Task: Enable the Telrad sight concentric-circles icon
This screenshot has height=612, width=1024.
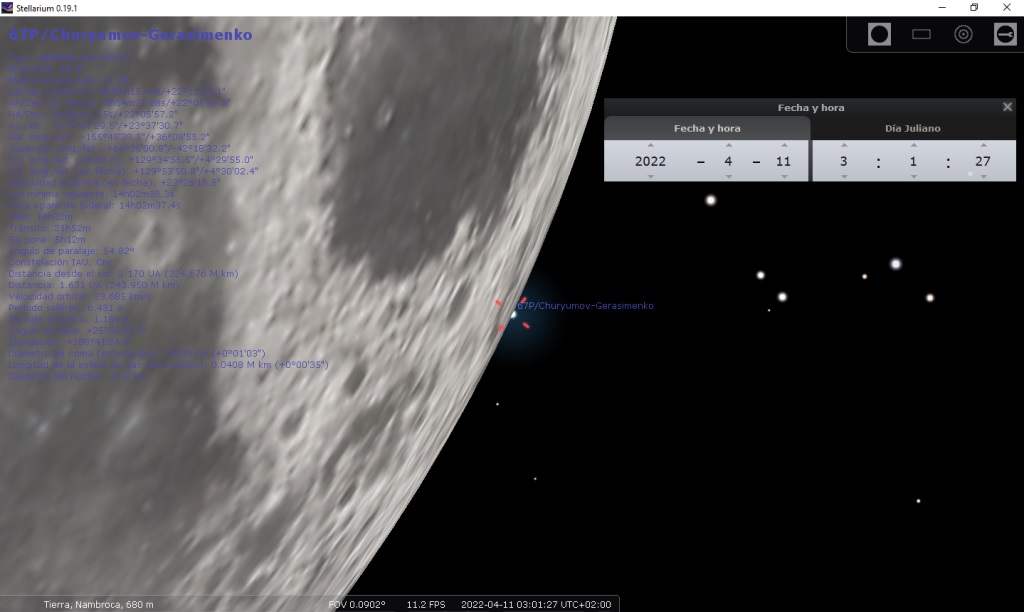Action: pos(964,35)
